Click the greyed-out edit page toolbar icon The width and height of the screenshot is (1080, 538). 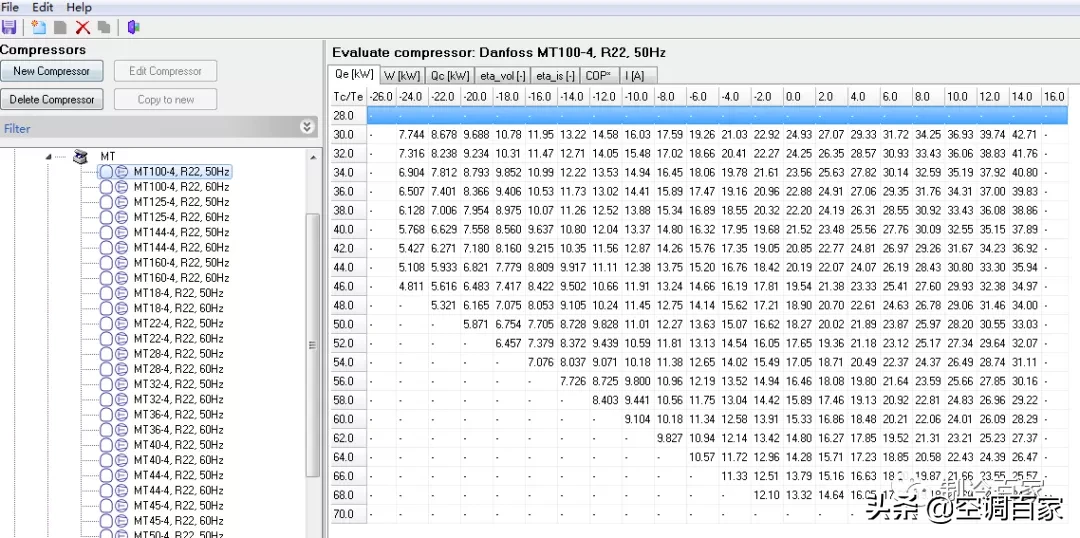pos(61,28)
